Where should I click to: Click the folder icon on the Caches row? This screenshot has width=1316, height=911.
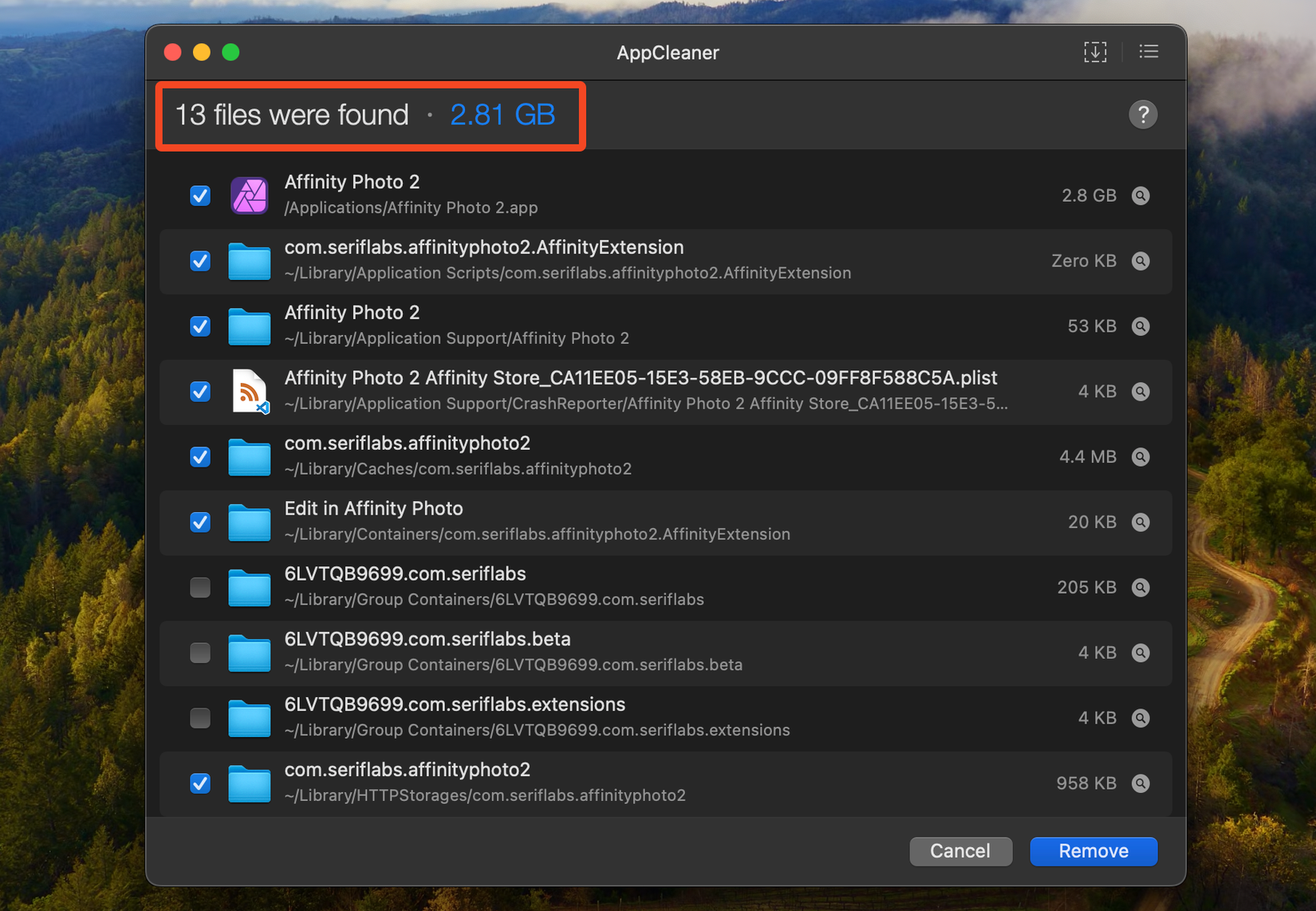tap(249, 456)
